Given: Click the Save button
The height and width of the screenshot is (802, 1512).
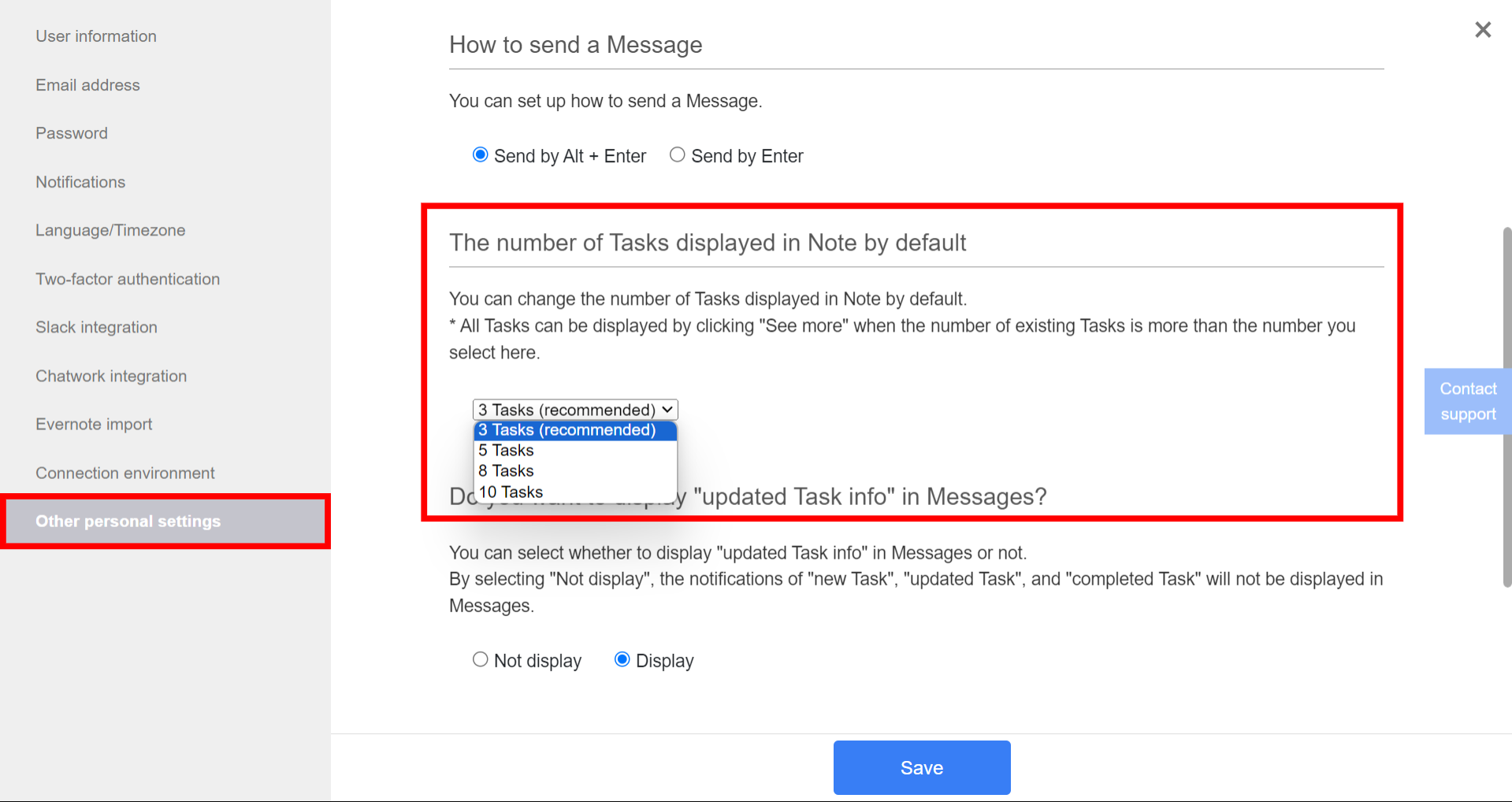Looking at the screenshot, I should tap(920, 767).
